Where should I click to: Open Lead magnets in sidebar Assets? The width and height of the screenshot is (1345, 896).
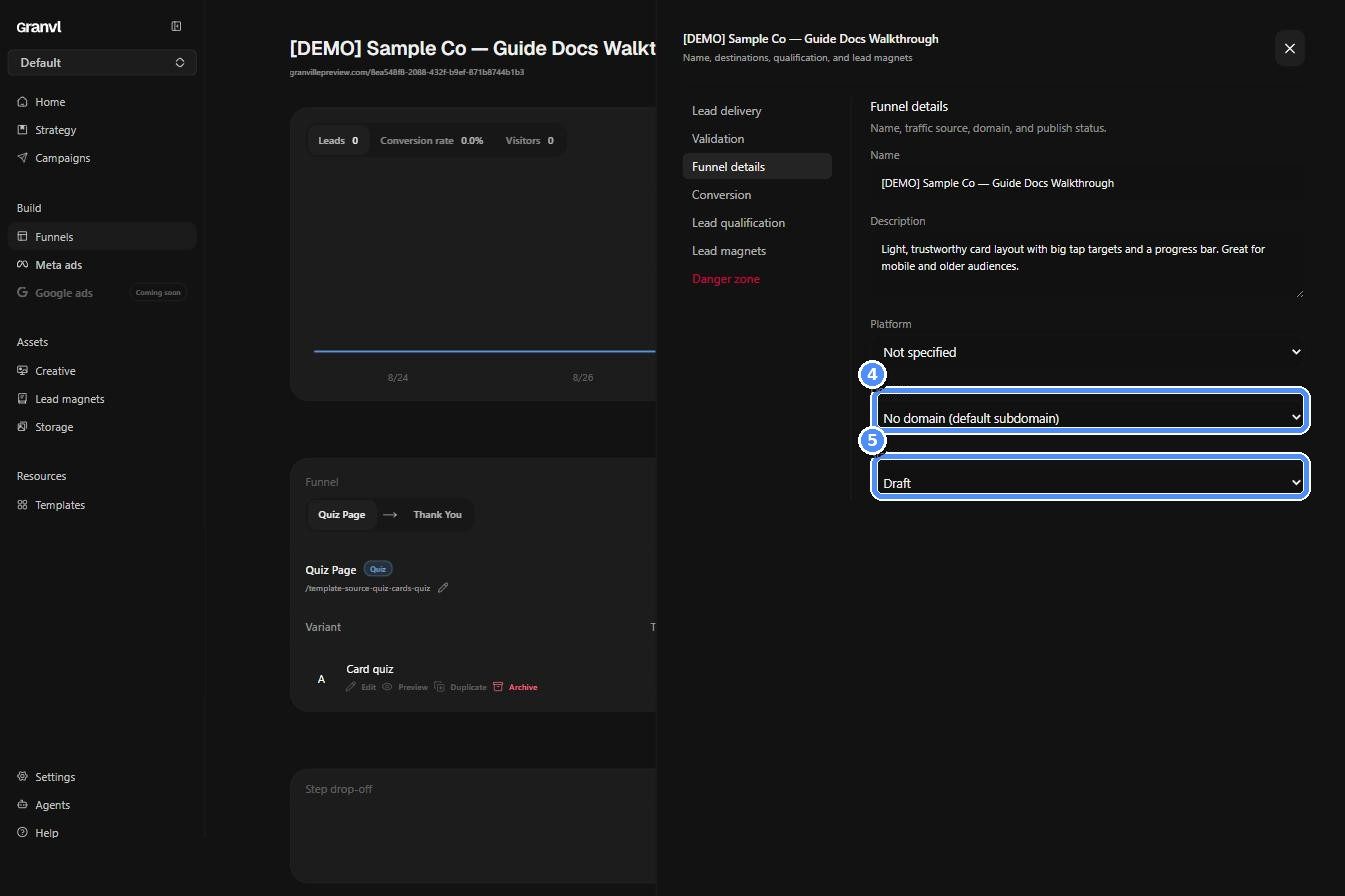point(102,399)
